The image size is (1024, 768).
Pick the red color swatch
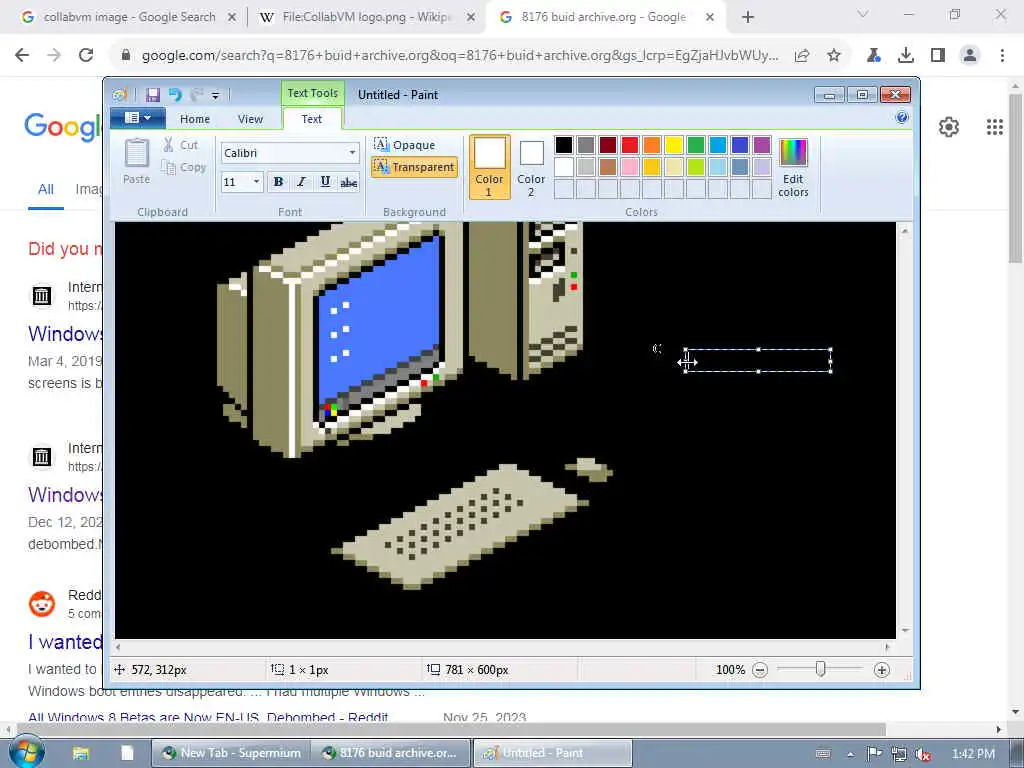click(x=630, y=145)
